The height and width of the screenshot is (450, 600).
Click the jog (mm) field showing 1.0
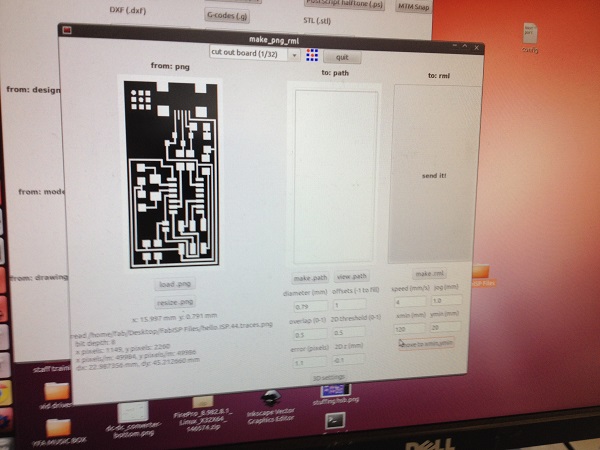[446, 300]
